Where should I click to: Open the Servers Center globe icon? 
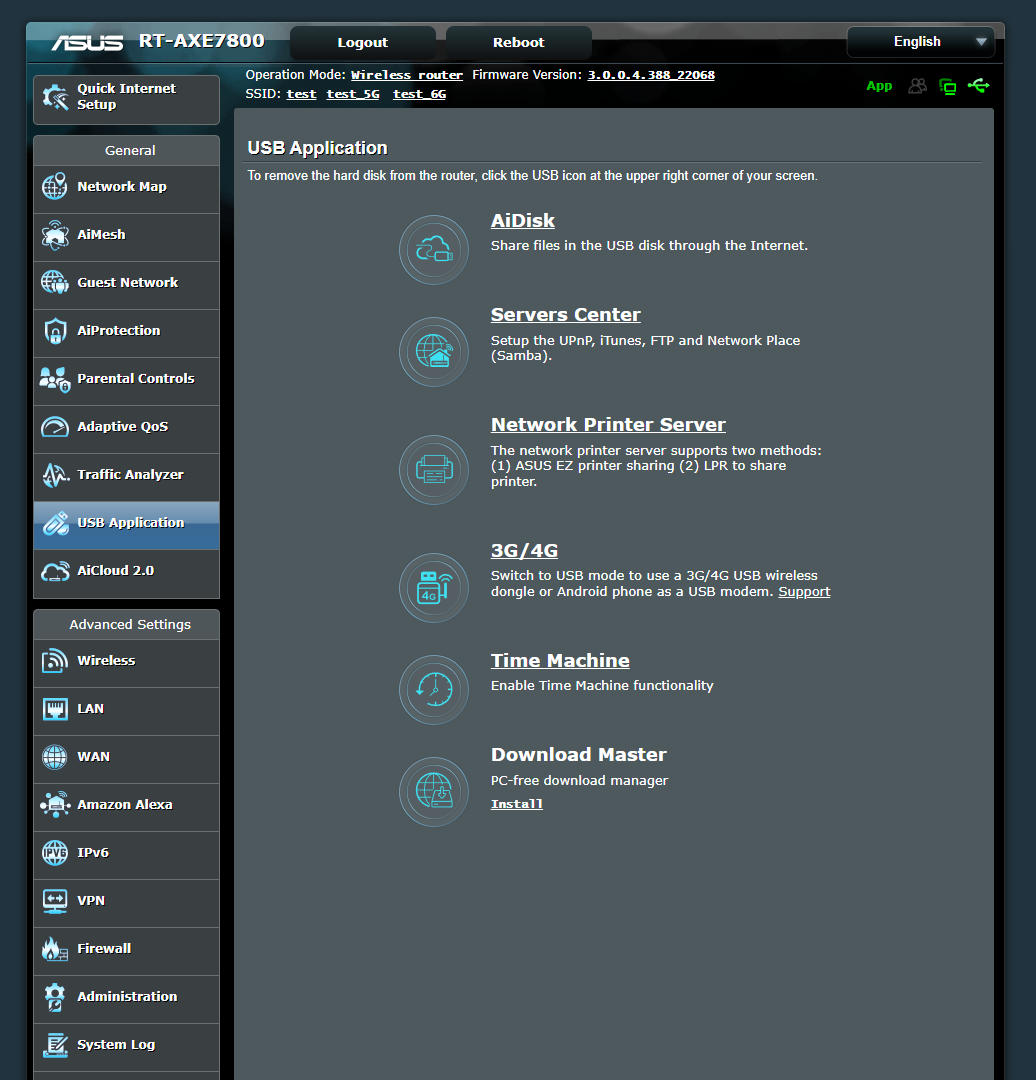click(434, 351)
